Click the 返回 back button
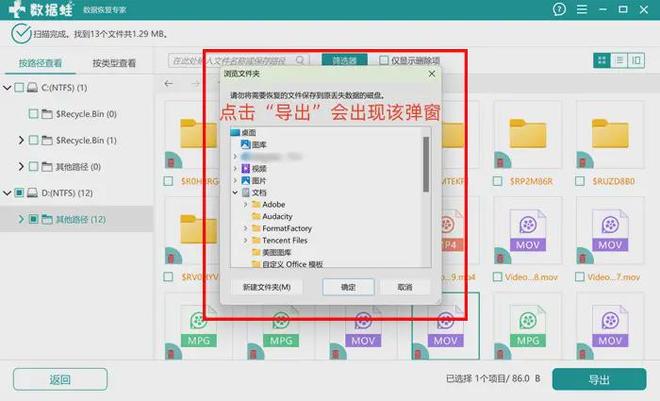The height and width of the screenshot is (401, 660). (60, 380)
